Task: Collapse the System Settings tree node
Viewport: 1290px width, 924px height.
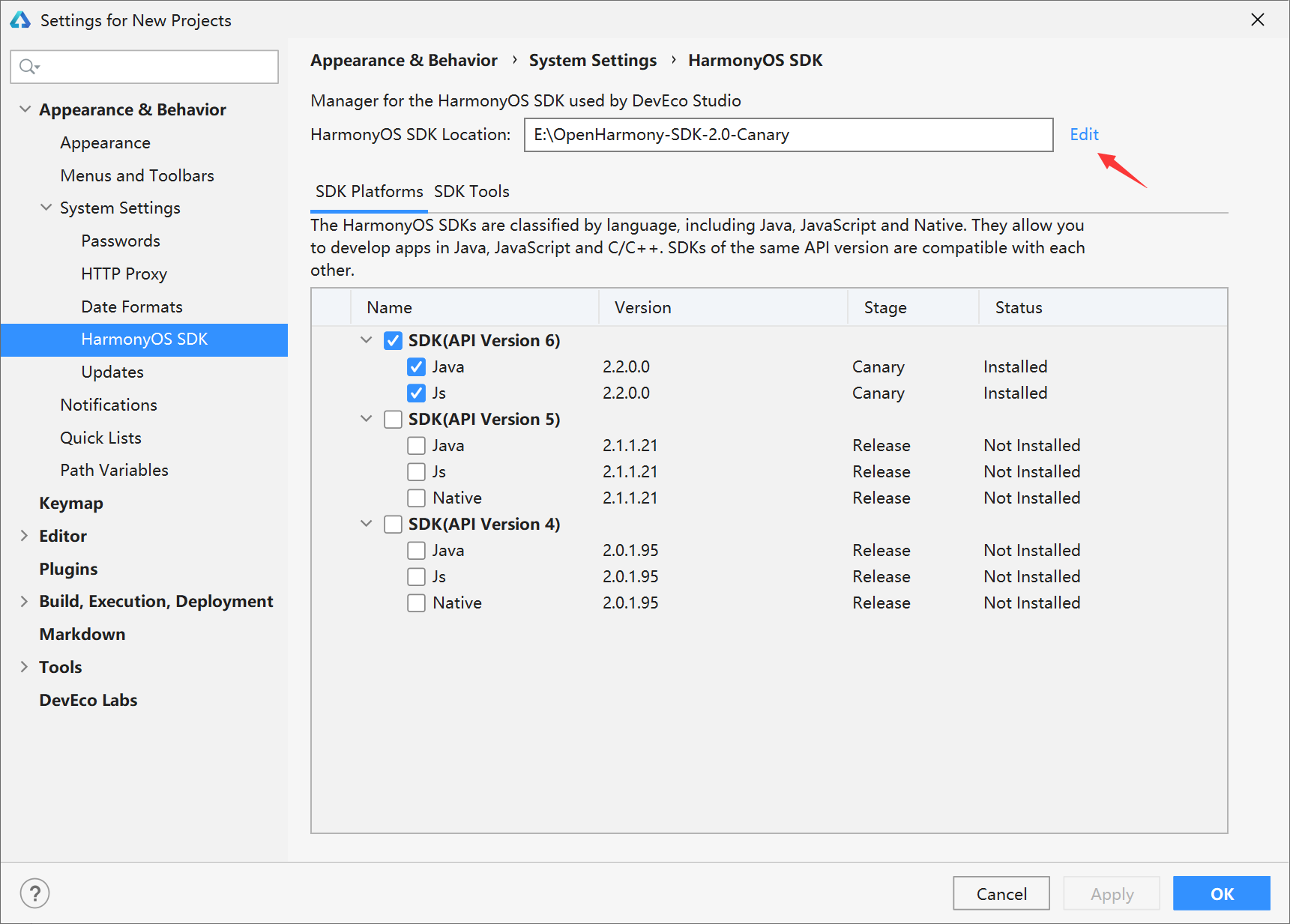Action: [46, 208]
